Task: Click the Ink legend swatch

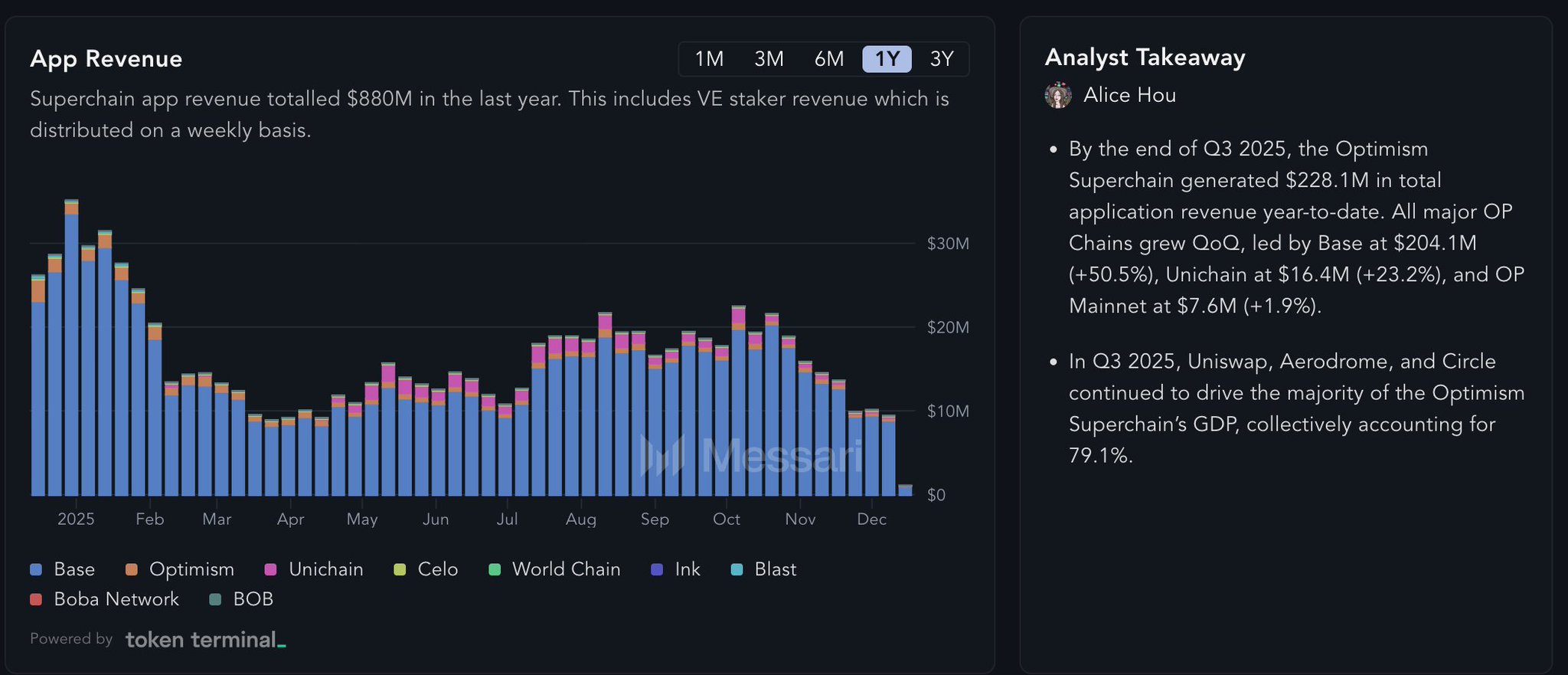Action: point(656,569)
